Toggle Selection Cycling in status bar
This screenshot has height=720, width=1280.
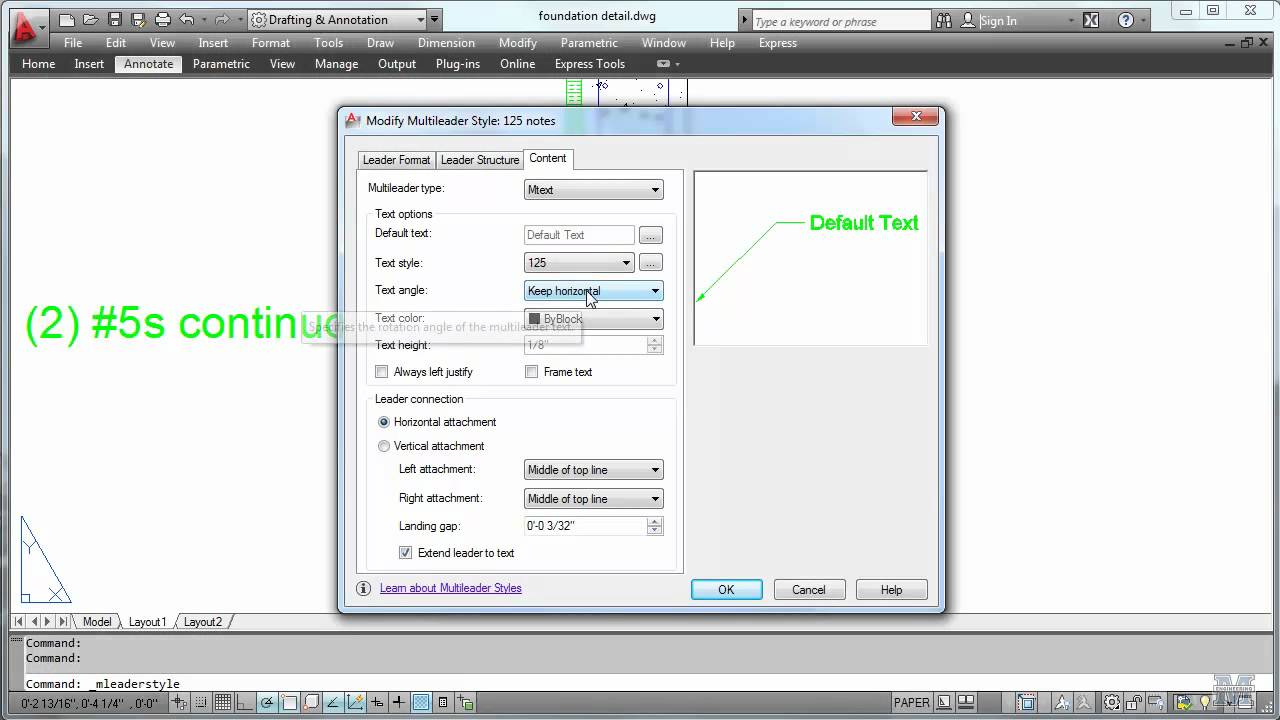[x=466, y=702]
